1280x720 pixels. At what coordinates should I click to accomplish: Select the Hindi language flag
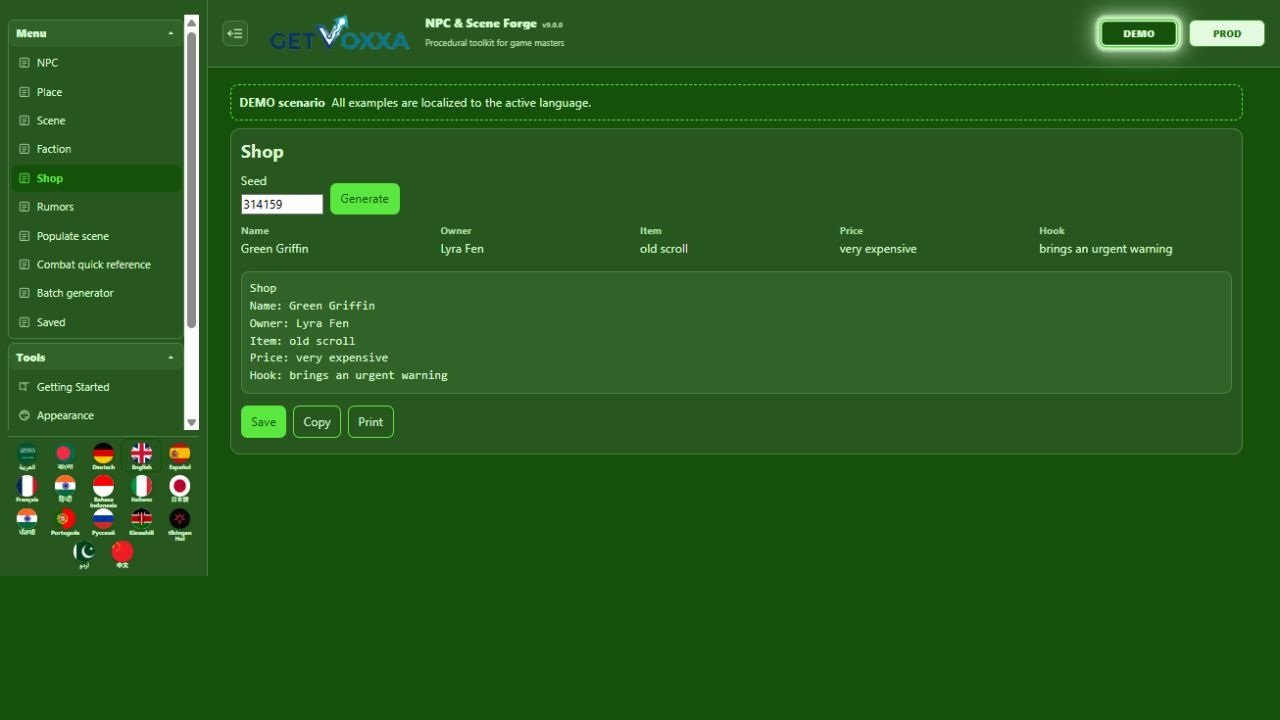65,489
